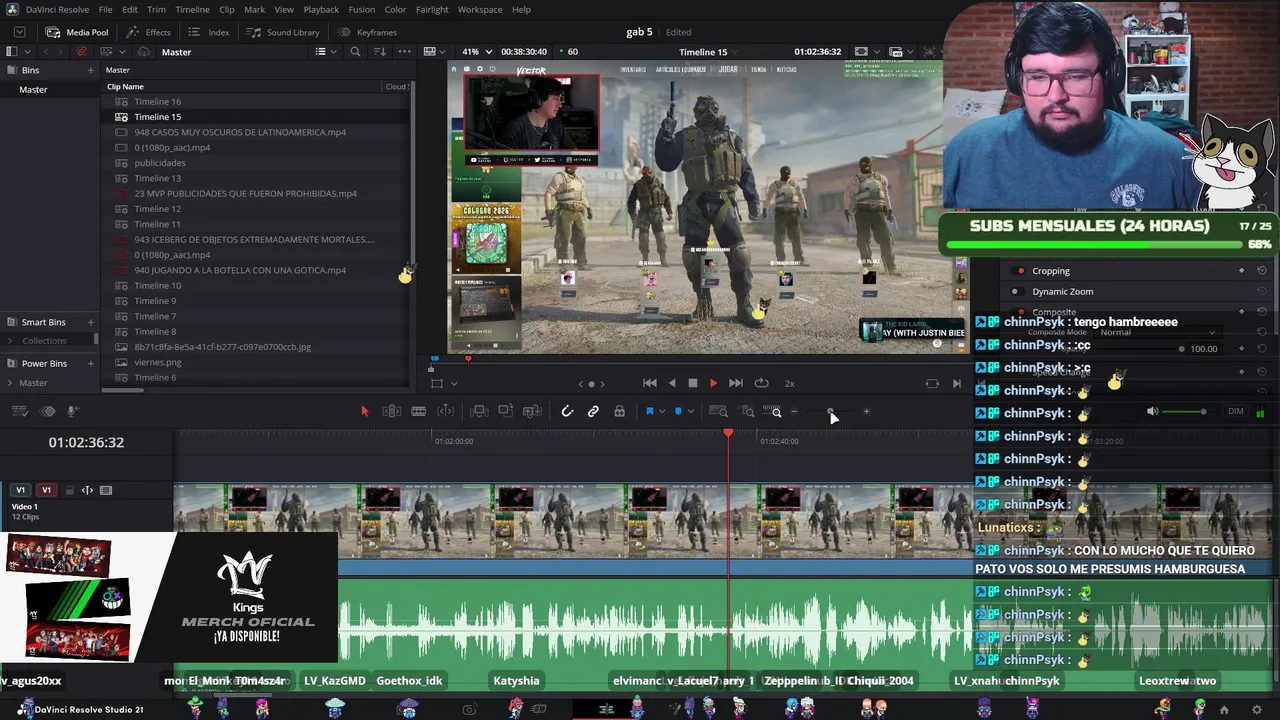The image size is (1280, 720).
Task: Open the File menu
Action: click(x=105, y=10)
